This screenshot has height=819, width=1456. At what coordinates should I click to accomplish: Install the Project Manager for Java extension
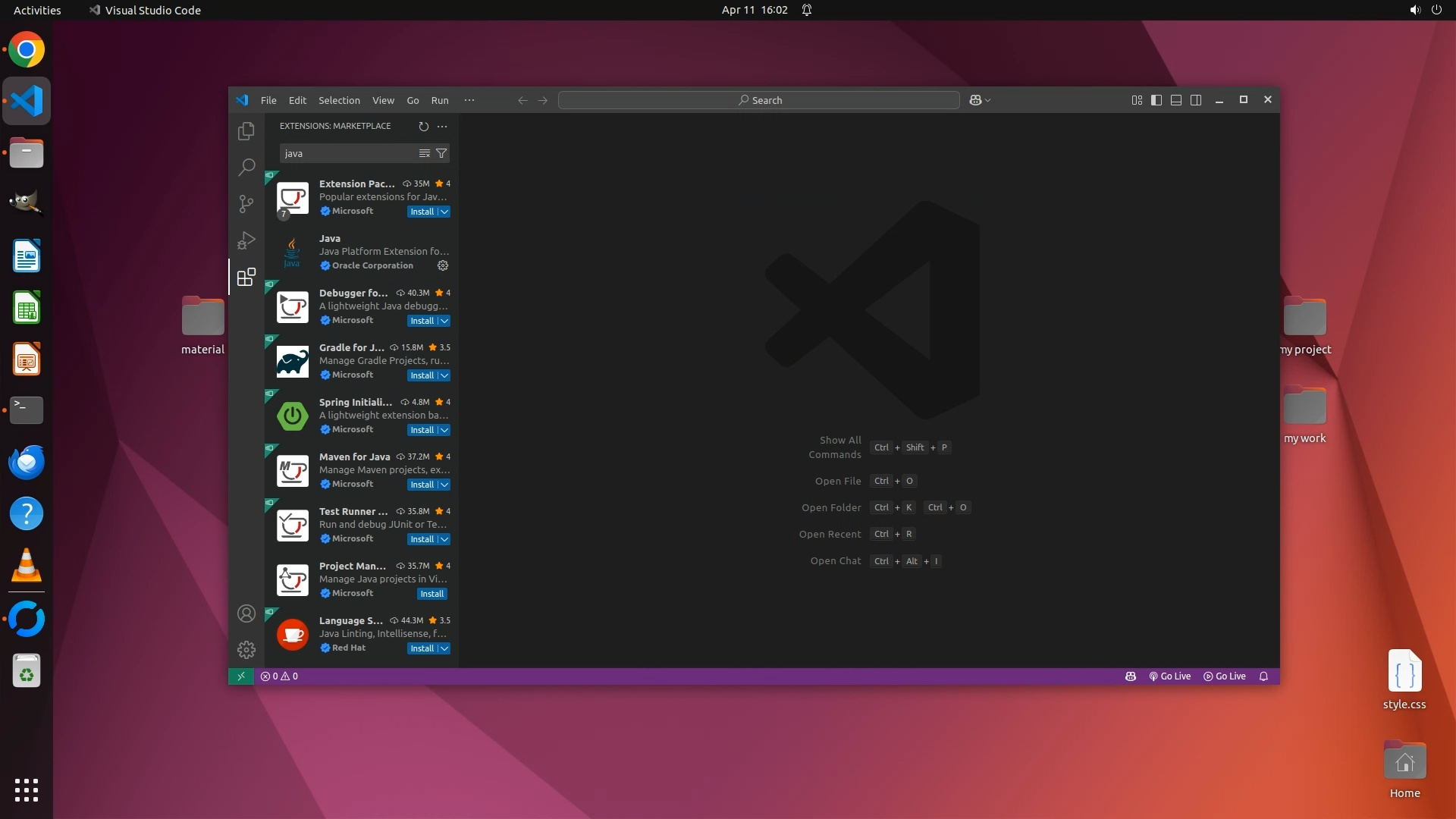pyautogui.click(x=432, y=594)
